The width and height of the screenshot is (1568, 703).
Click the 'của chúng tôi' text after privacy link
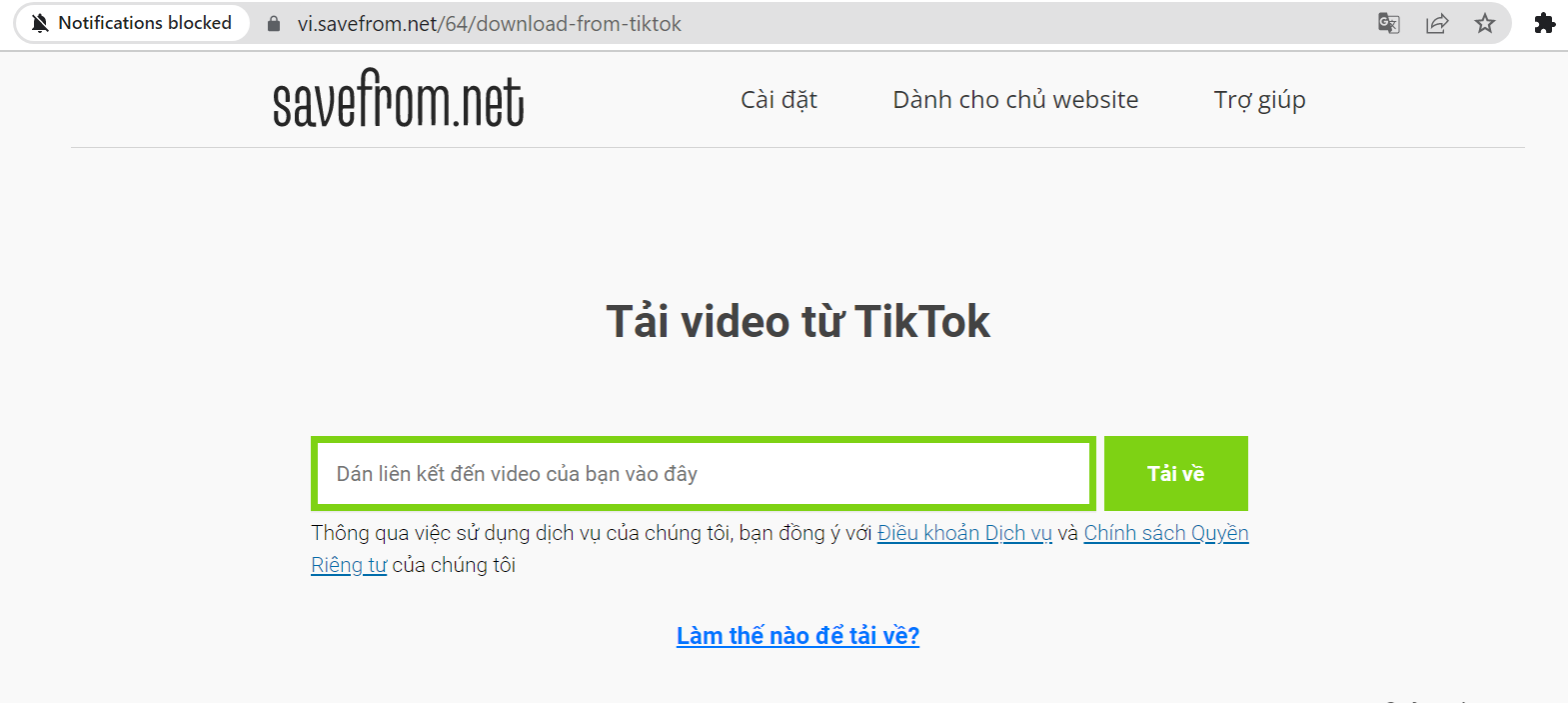454,565
